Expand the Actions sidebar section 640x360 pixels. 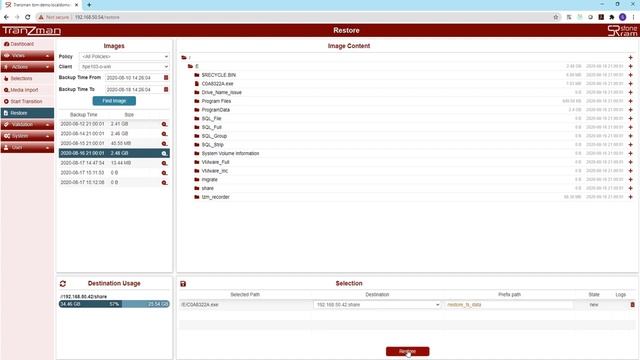click(27, 67)
